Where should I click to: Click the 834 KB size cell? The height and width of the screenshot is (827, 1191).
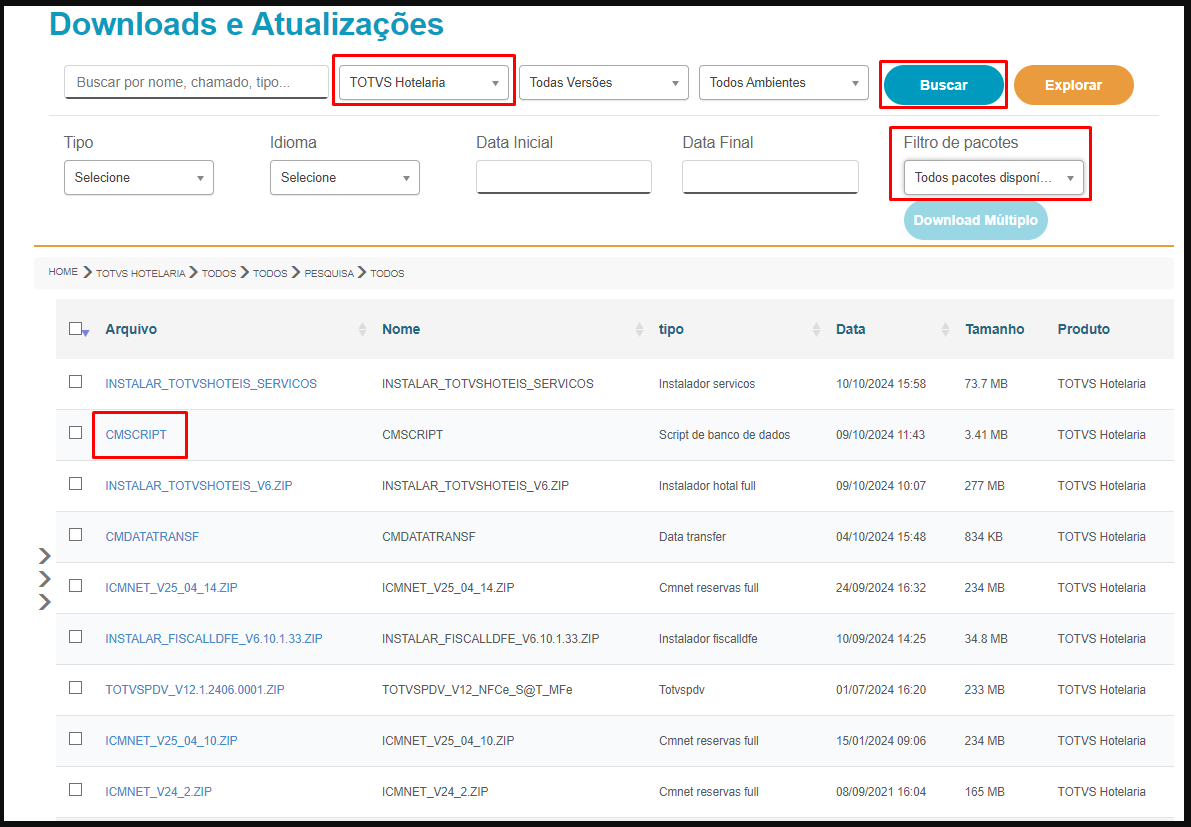pos(984,537)
